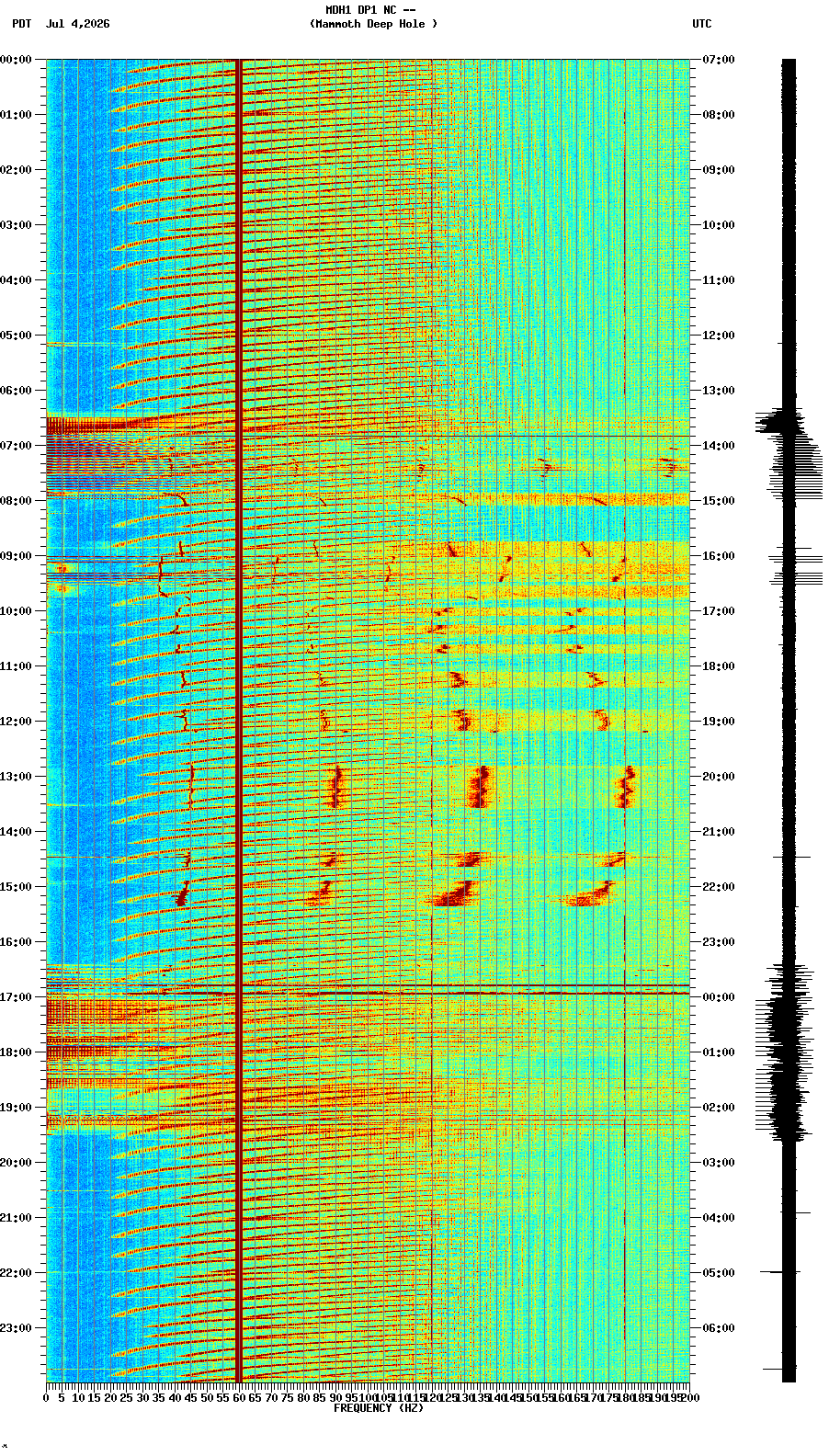Click the 11:00 label on UTC axis
The image size is (829, 1456).
point(719,280)
